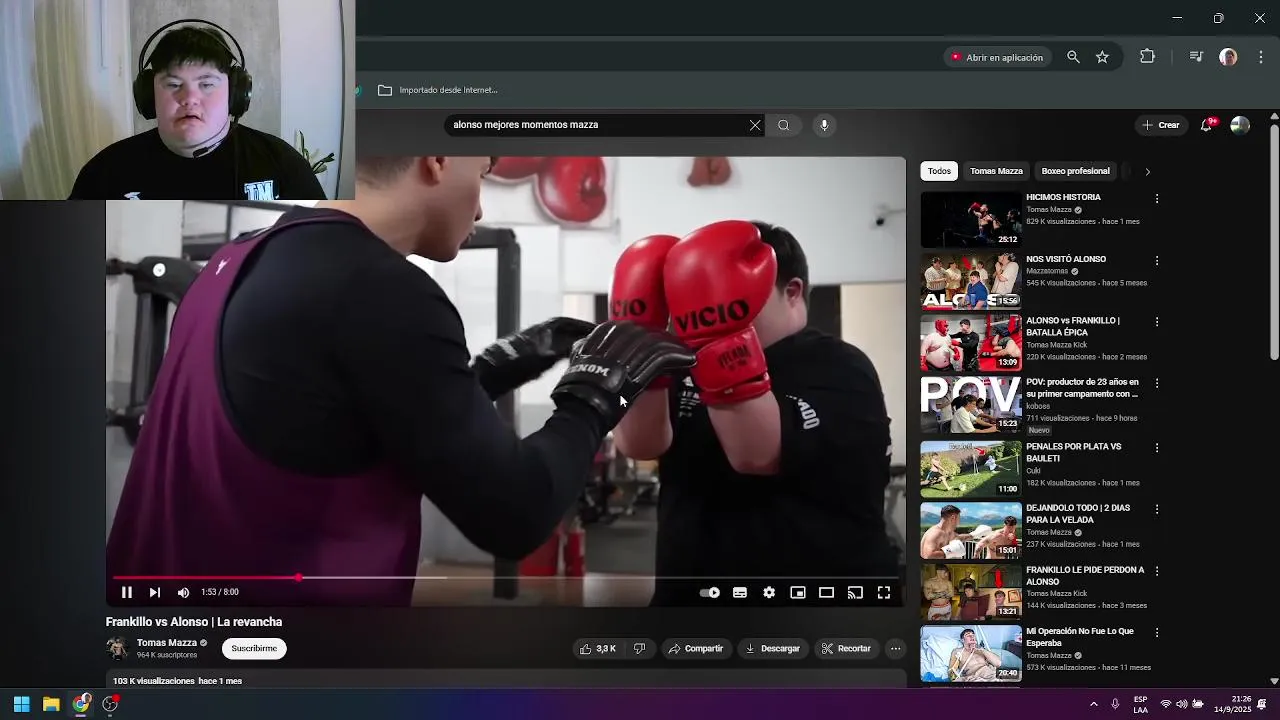Edit the YouTube search field
Image resolution: width=1280 pixels, height=720 pixels.
[x=595, y=125]
